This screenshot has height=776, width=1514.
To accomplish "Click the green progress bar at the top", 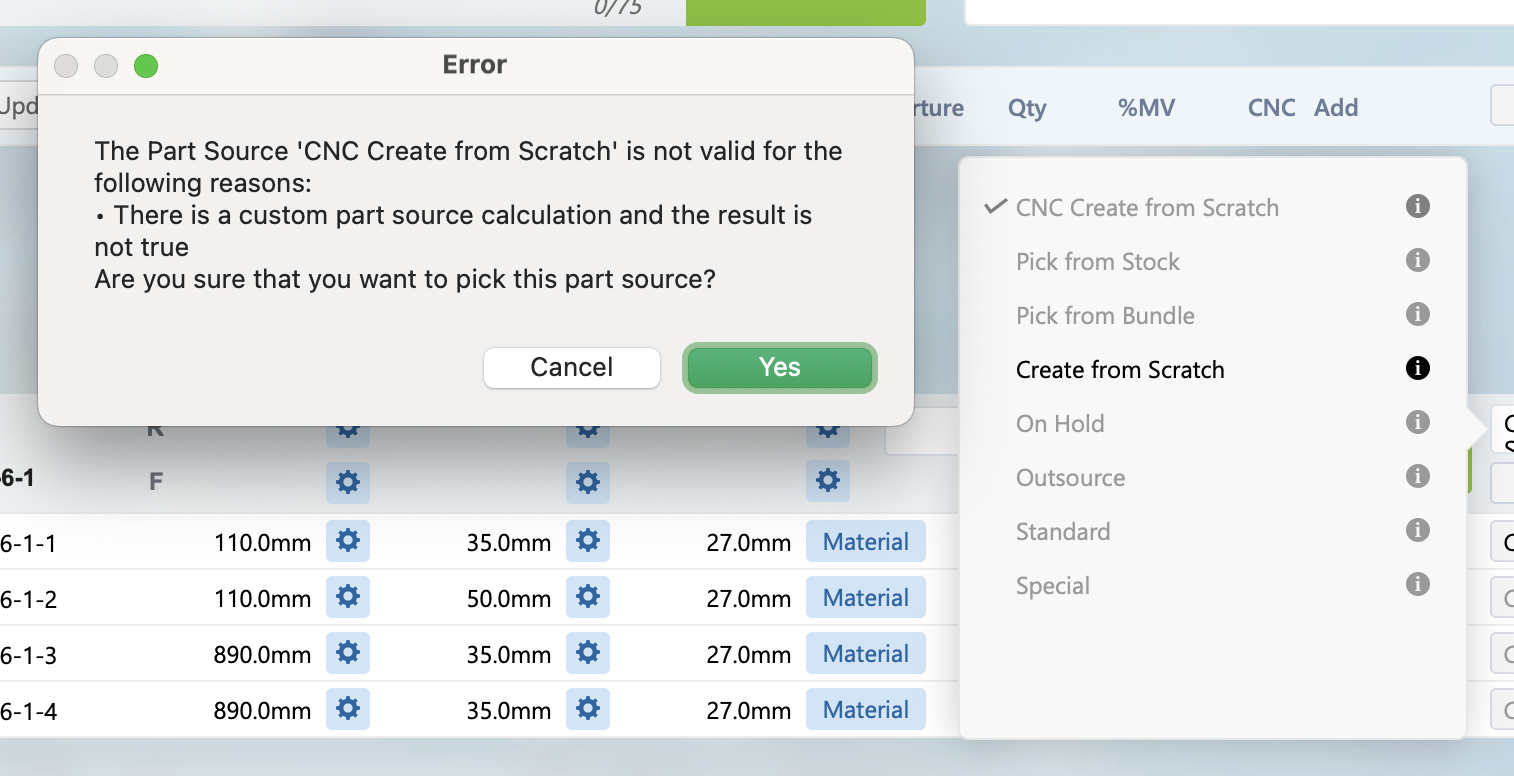I will tap(805, 12).
